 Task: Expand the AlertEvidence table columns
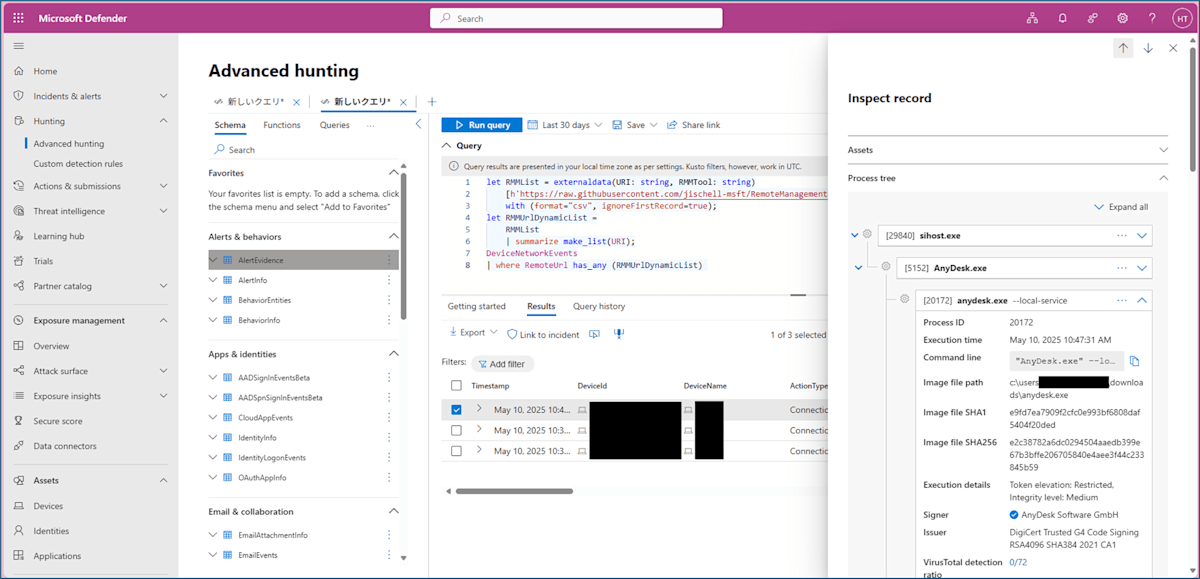click(x=213, y=260)
